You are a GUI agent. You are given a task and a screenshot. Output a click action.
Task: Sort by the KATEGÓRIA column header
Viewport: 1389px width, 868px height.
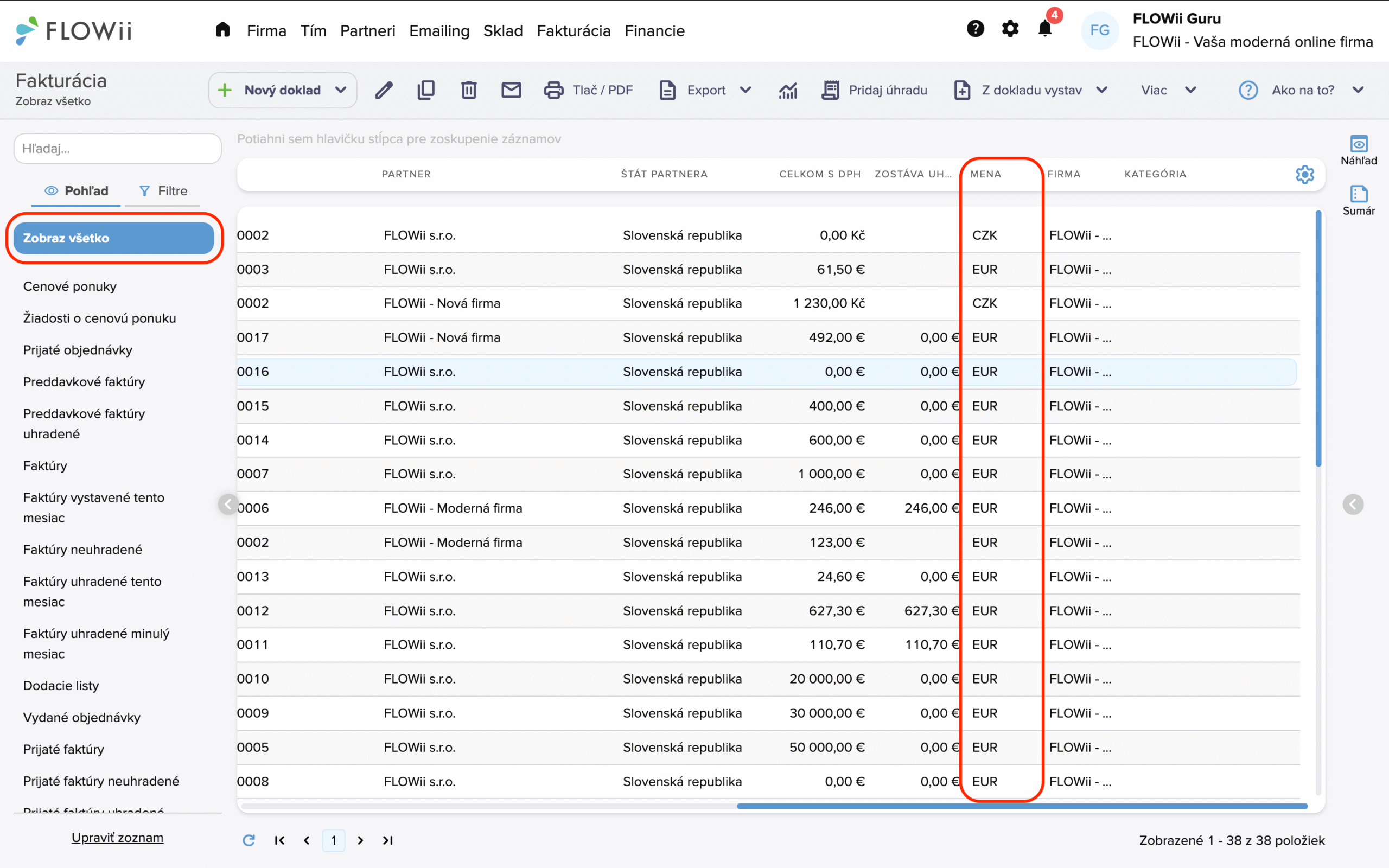coord(1155,174)
